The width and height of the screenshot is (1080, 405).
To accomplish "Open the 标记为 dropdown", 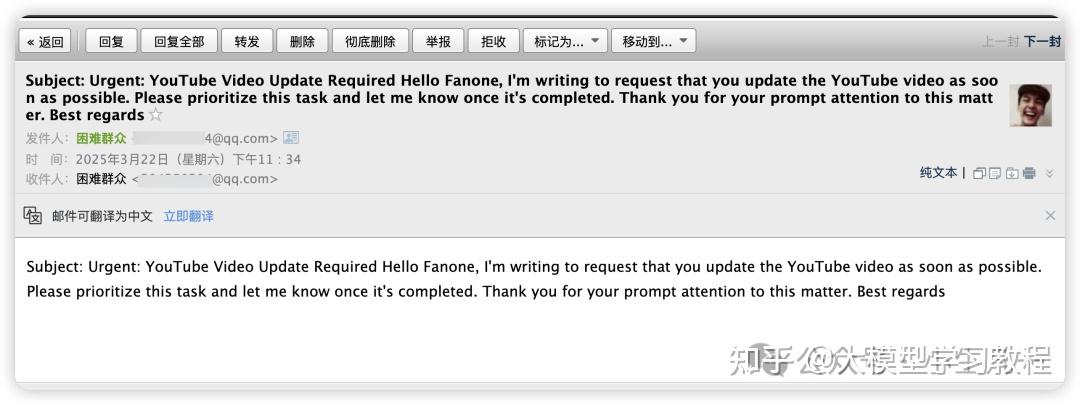I will coord(565,41).
